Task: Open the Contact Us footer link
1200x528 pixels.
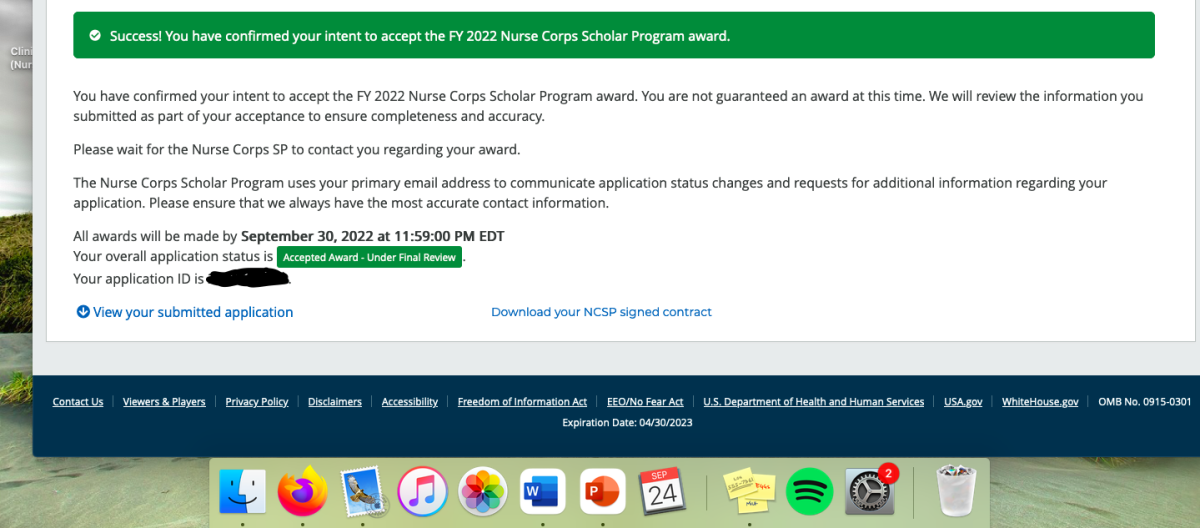Action: coord(78,402)
